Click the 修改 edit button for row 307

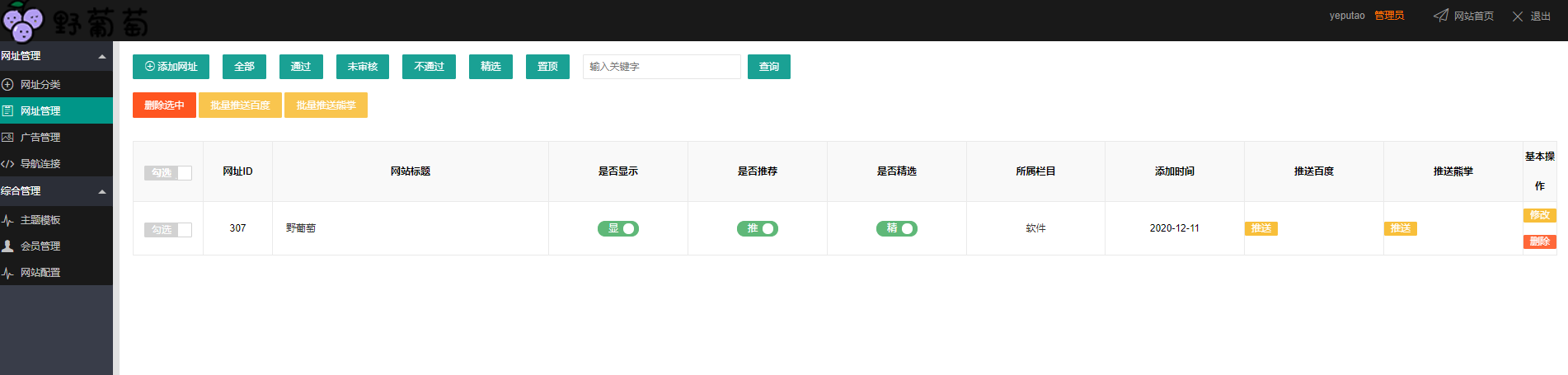pyautogui.click(x=1540, y=215)
